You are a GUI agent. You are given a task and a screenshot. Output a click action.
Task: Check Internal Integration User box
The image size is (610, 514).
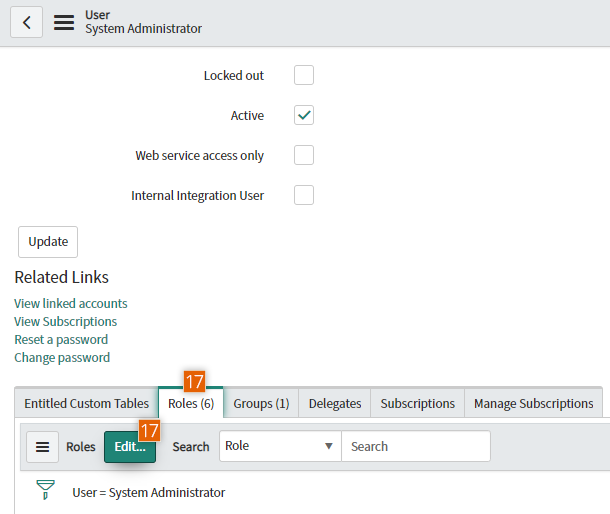click(x=304, y=195)
